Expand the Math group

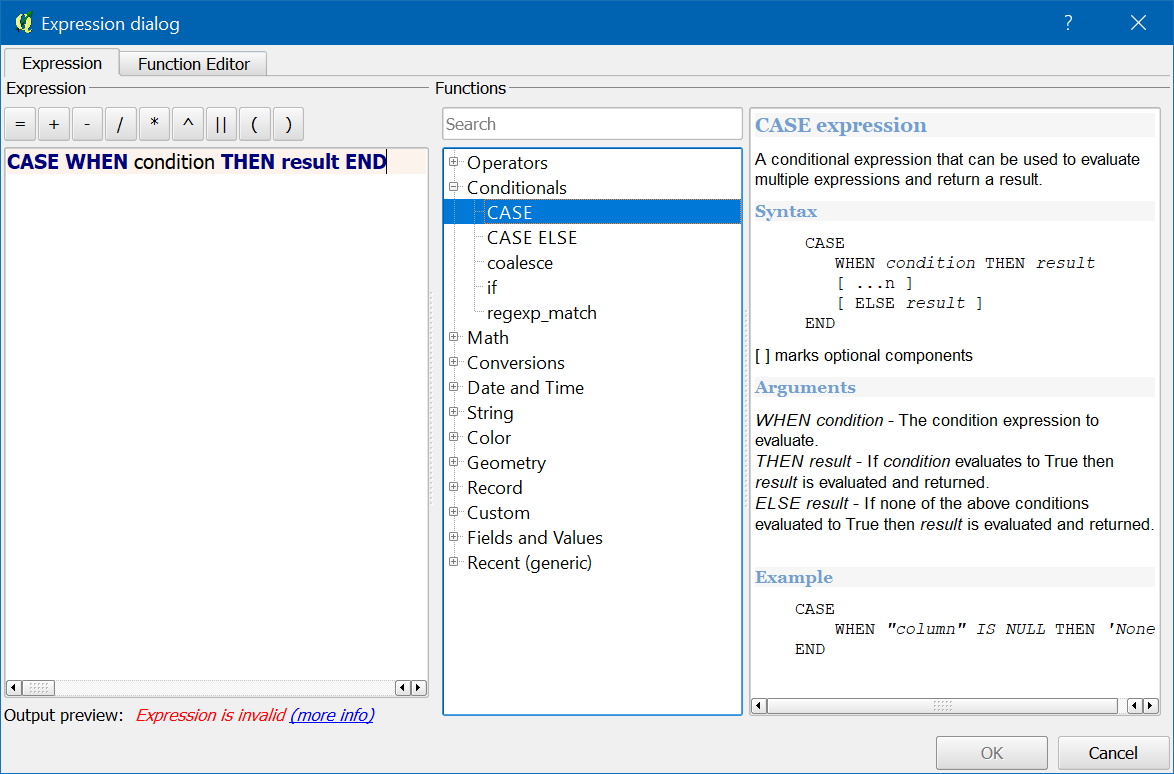(454, 337)
